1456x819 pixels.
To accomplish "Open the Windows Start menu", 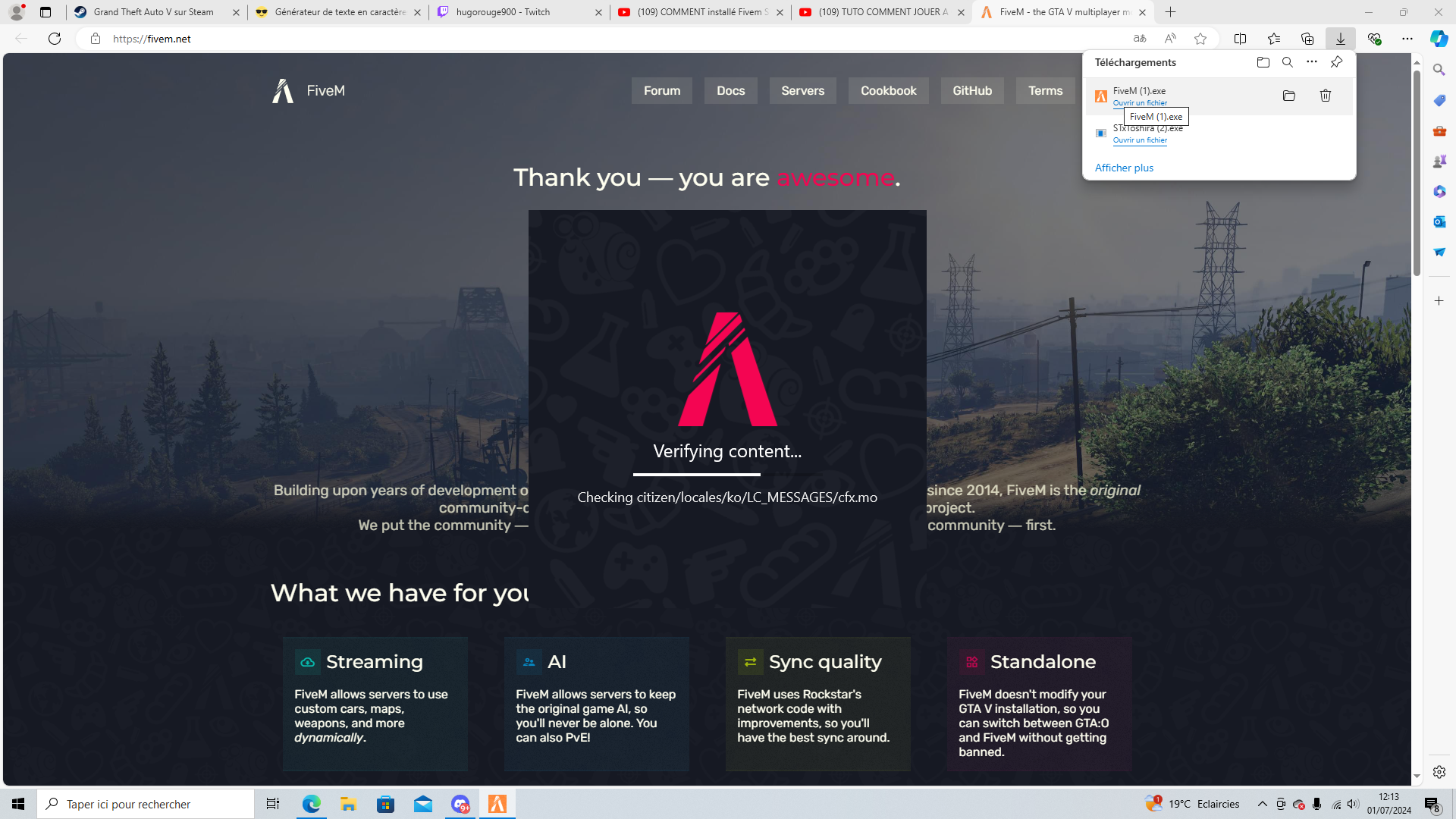I will click(x=18, y=804).
